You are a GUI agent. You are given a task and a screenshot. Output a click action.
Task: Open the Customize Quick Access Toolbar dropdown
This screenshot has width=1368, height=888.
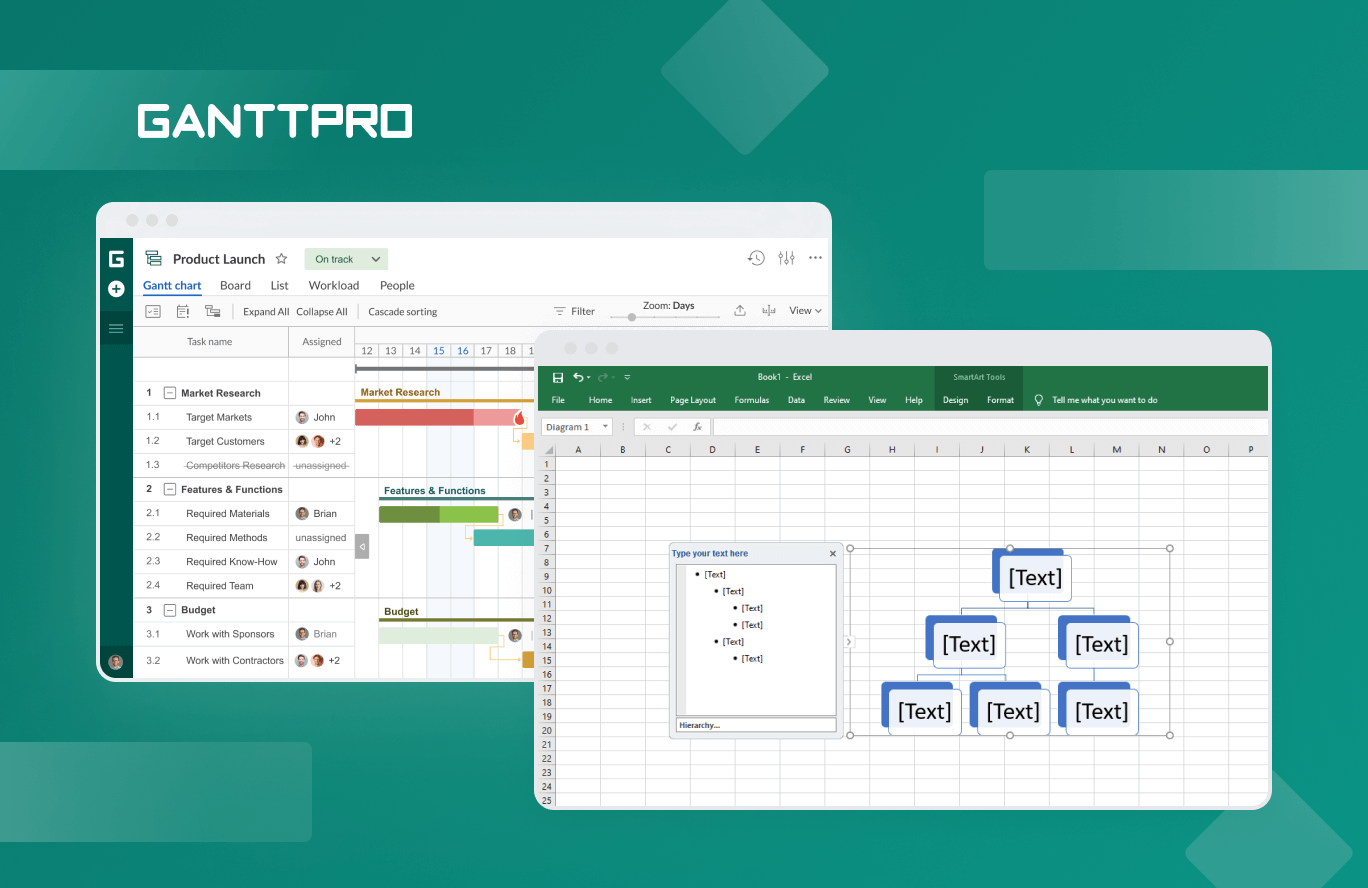click(x=627, y=377)
